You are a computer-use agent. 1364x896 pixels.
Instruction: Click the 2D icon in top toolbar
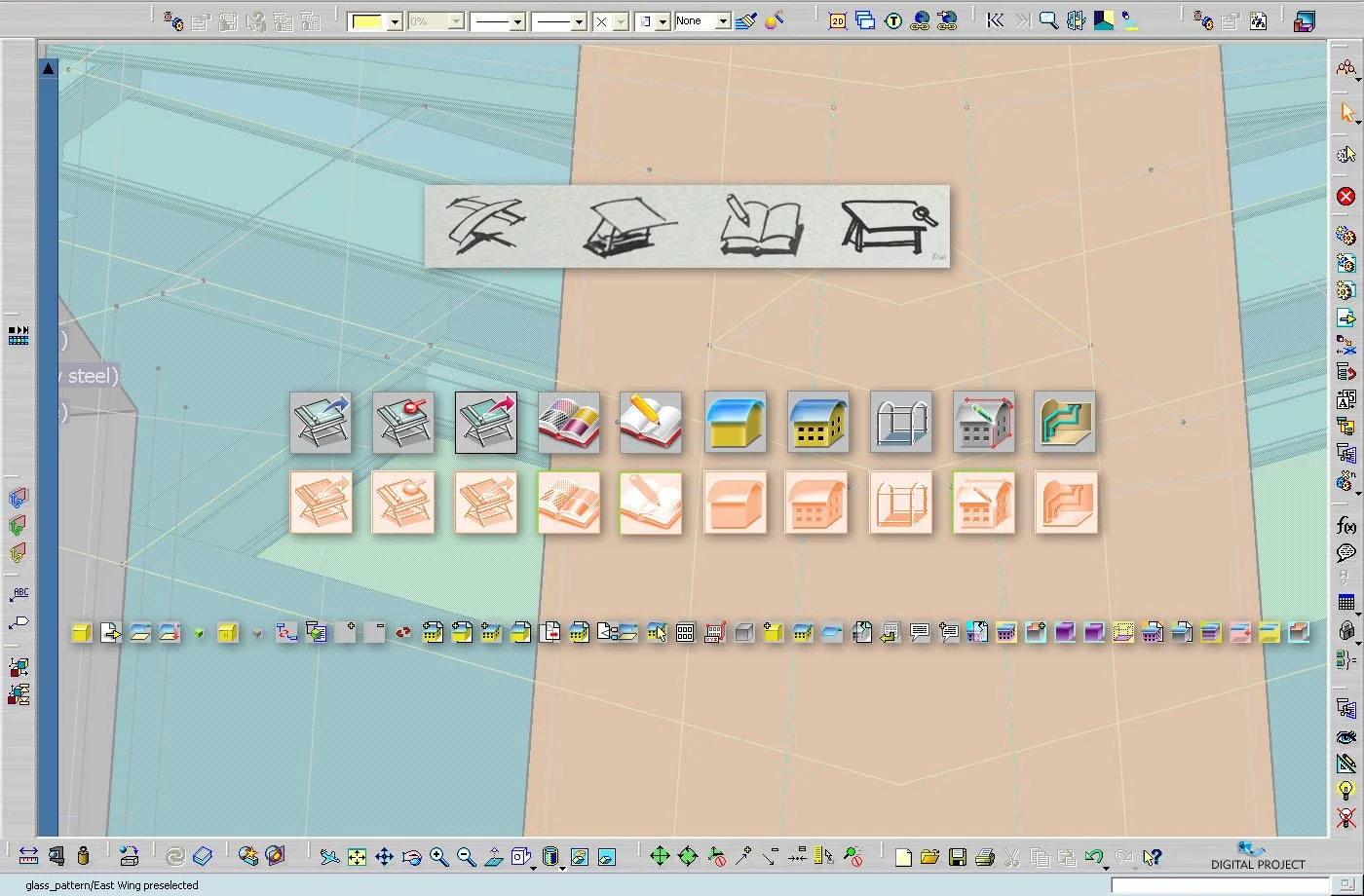tap(837, 20)
